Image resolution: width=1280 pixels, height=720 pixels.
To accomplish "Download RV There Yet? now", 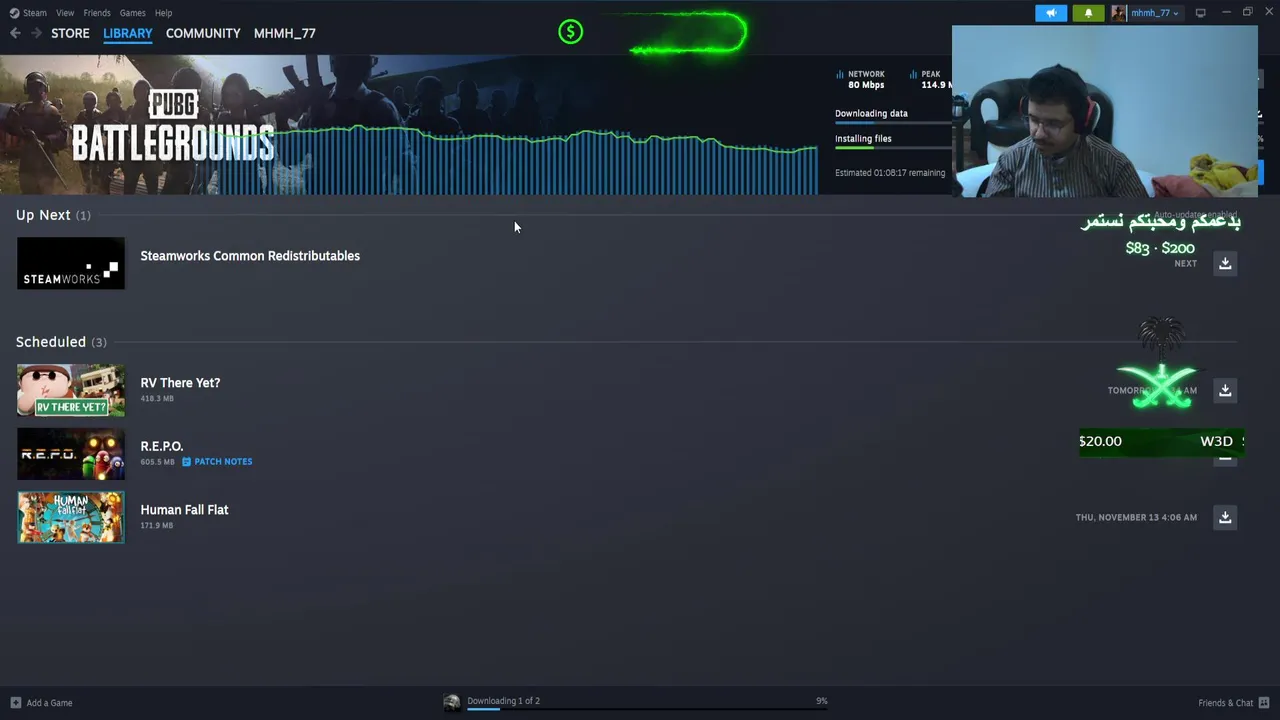I will [1225, 390].
